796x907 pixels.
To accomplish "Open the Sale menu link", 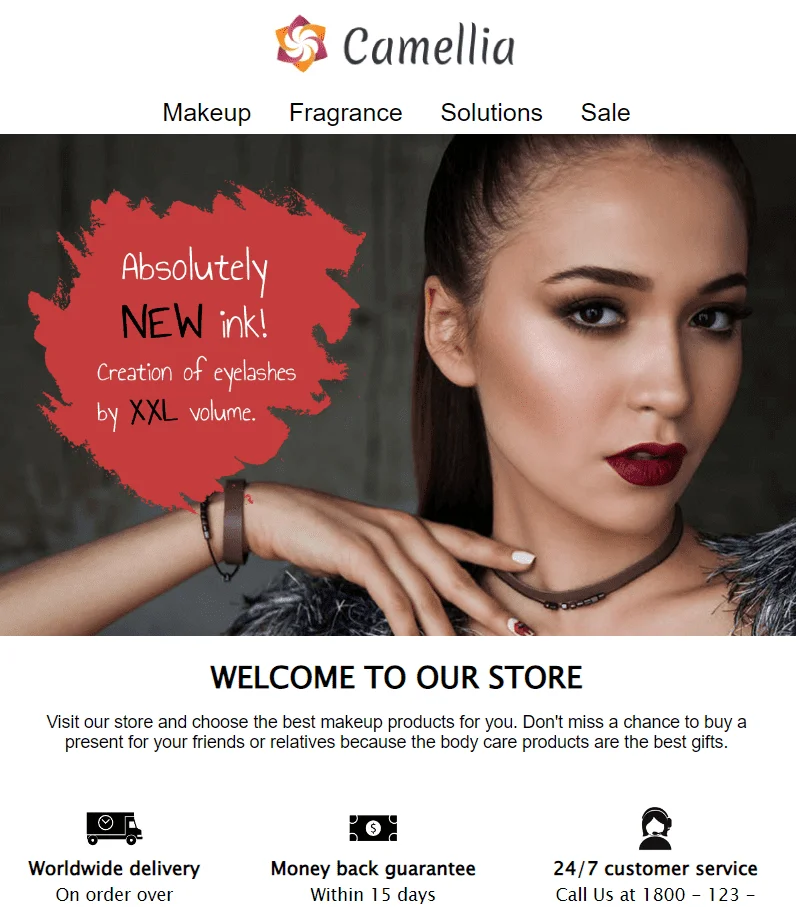I will [x=605, y=112].
